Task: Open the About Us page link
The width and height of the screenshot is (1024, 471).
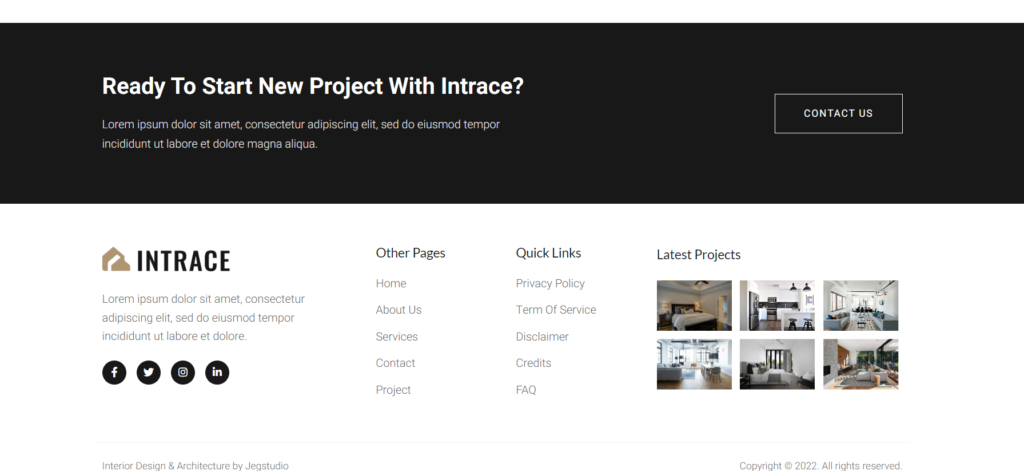Action: [x=398, y=310]
